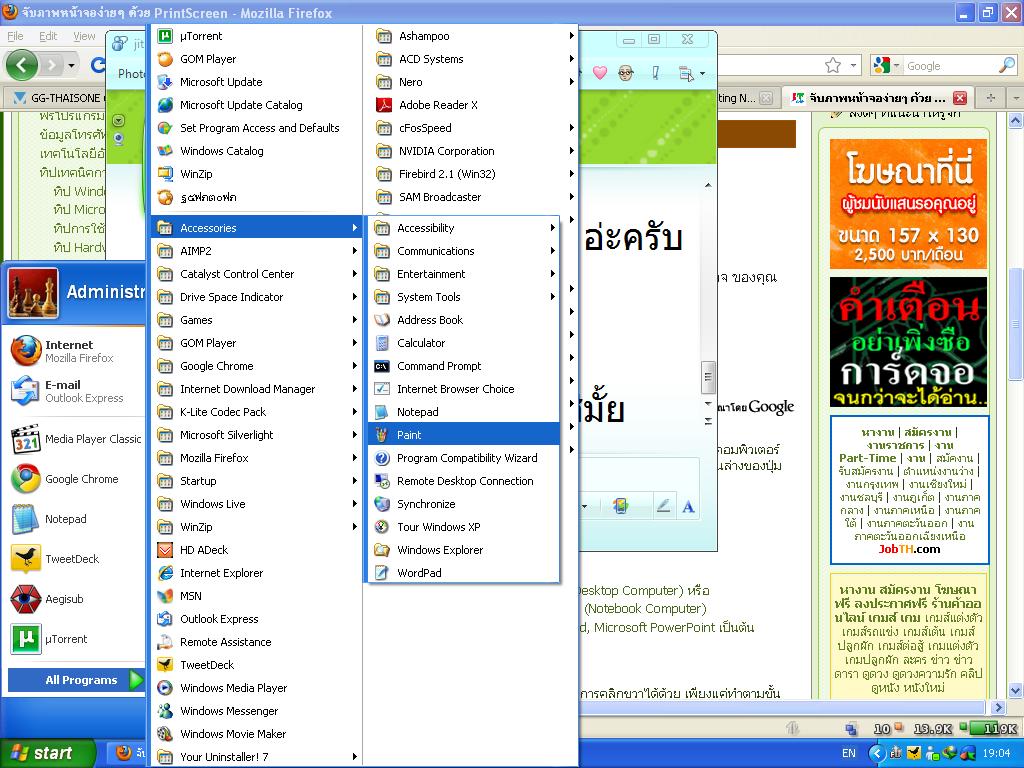Image resolution: width=1024 pixels, height=768 pixels.
Task: Expand the Nero program folder
Action: pos(475,82)
